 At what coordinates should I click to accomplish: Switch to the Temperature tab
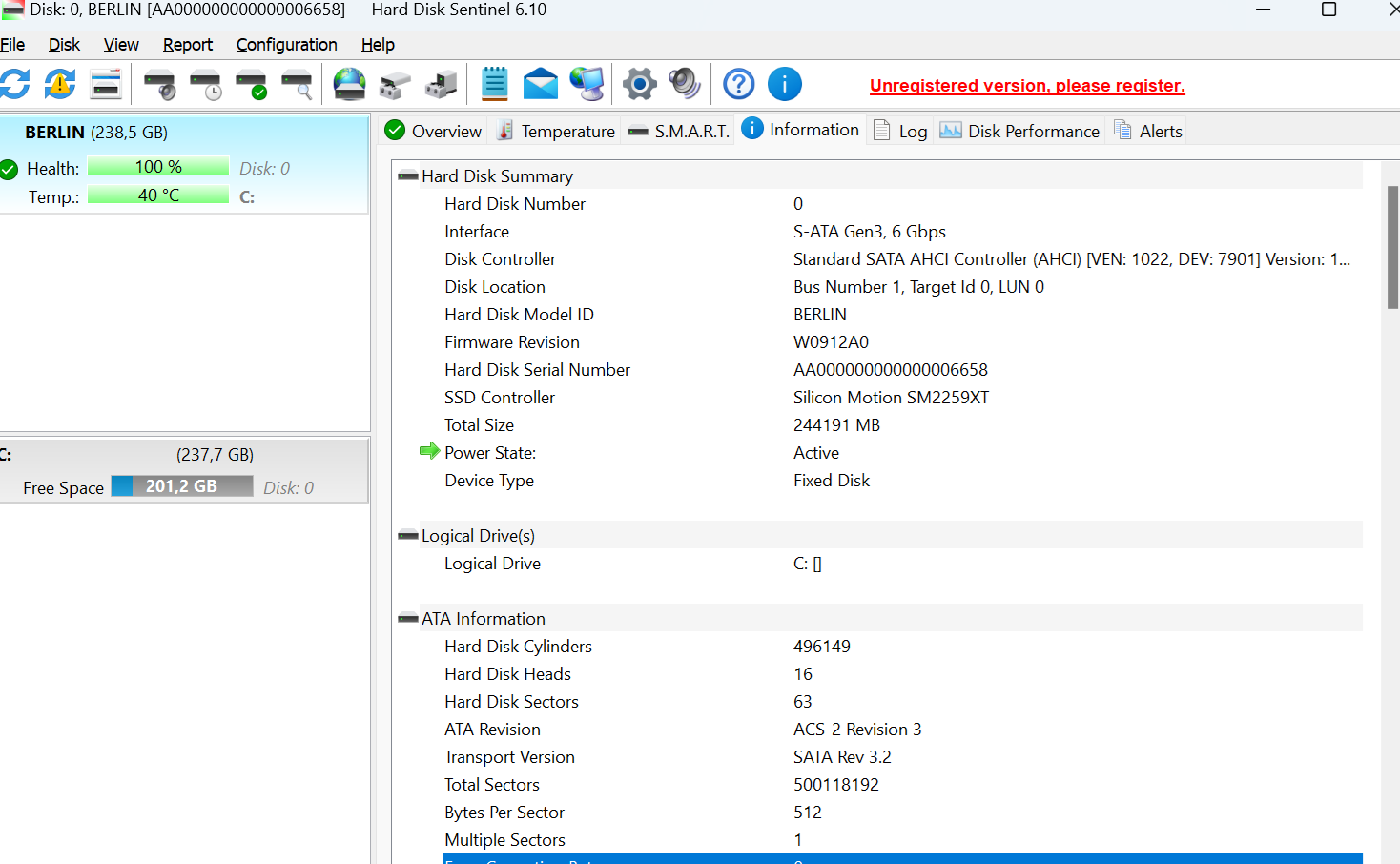tap(566, 130)
